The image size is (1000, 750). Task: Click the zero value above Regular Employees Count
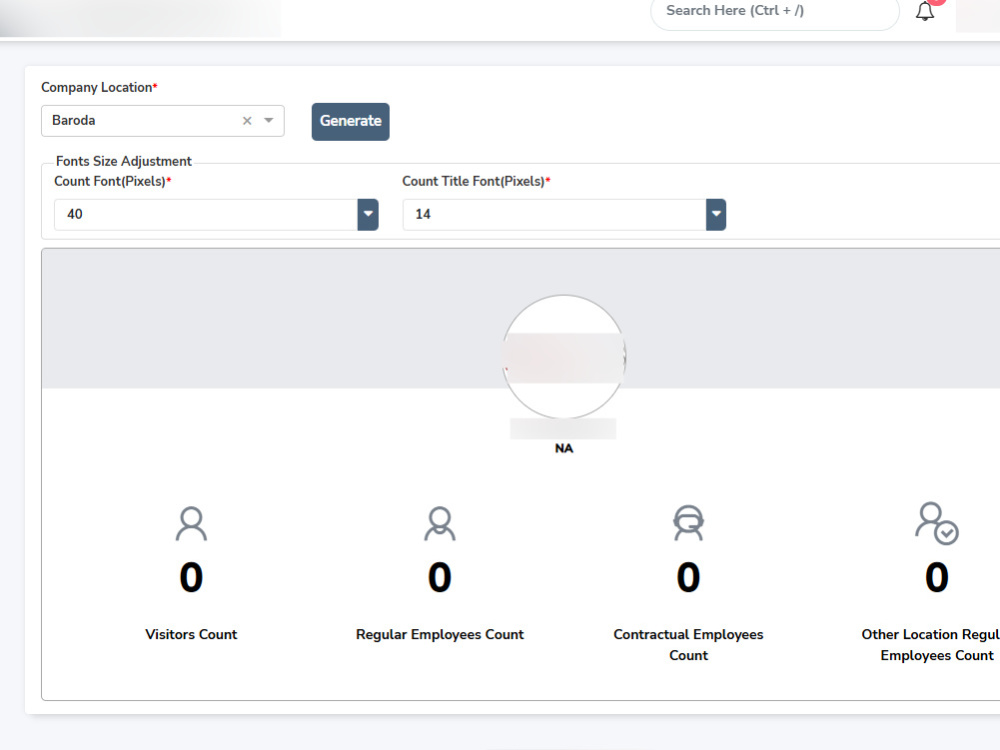pos(439,577)
